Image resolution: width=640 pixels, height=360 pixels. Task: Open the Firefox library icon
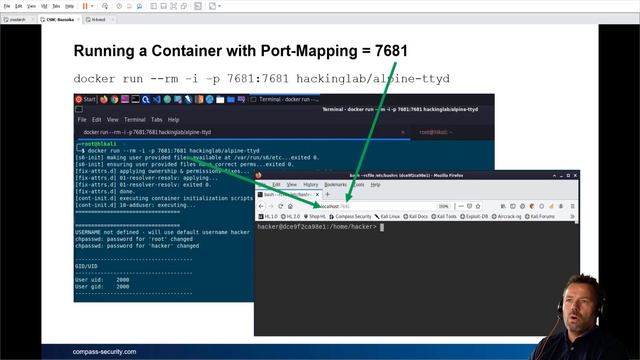pyautogui.click(x=503, y=206)
